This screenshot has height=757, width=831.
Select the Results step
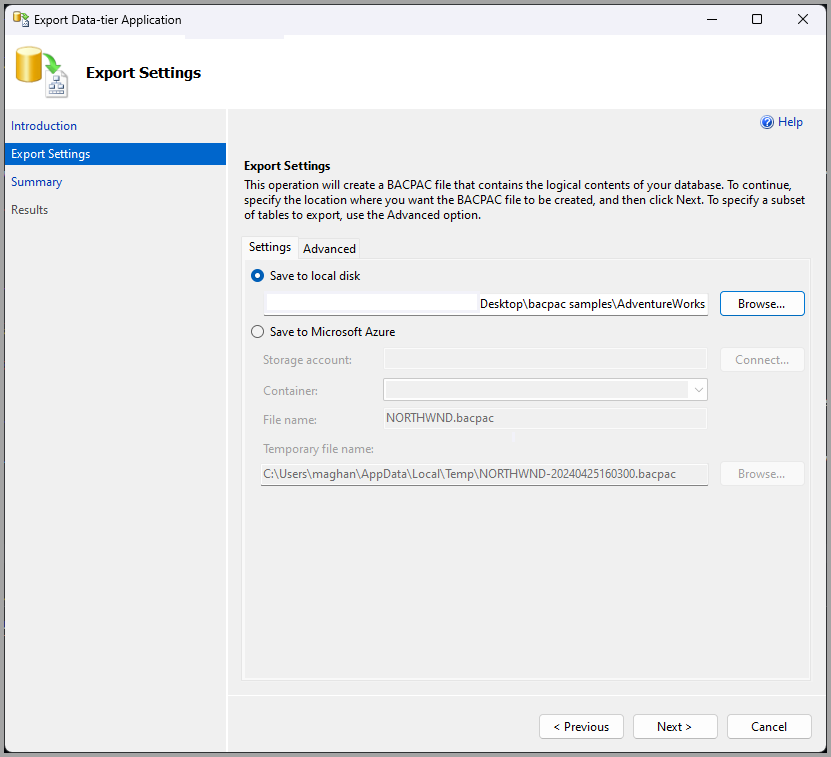point(29,209)
